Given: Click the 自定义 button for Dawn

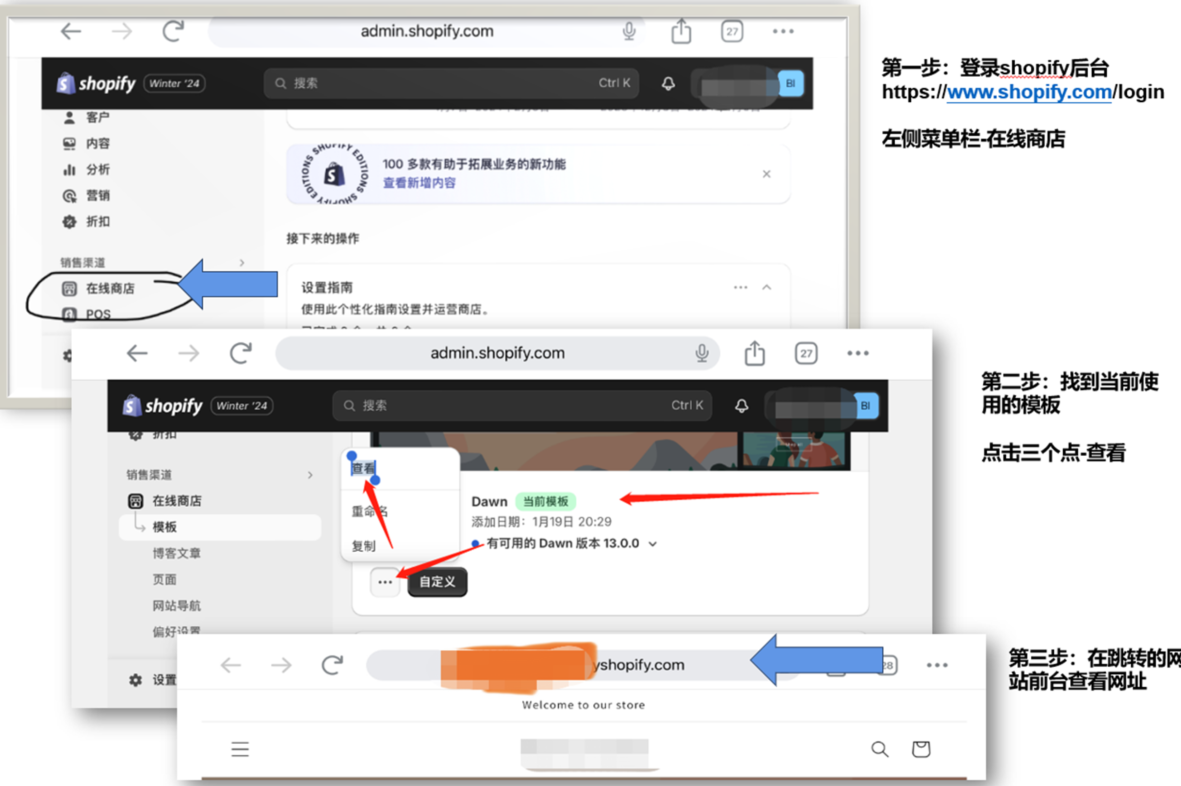Looking at the screenshot, I should coord(437,582).
